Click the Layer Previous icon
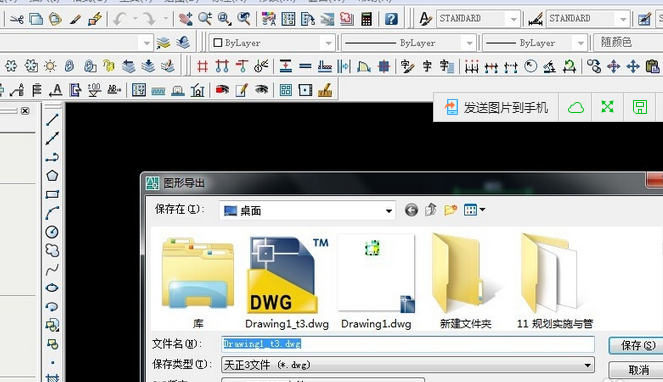 click(183, 43)
